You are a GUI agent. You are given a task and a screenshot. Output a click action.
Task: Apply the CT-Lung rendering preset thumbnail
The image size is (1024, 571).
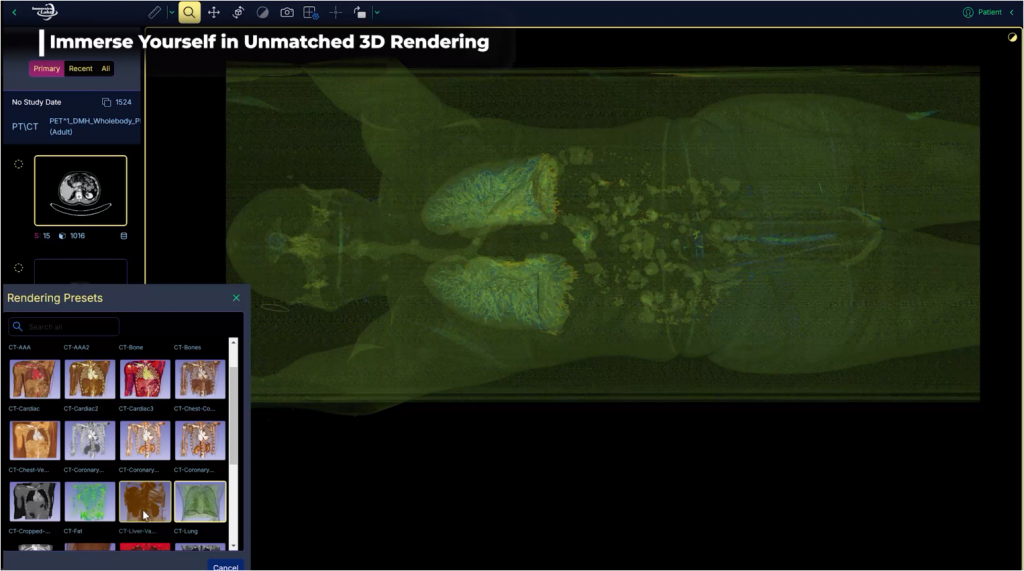(x=200, y=502)
